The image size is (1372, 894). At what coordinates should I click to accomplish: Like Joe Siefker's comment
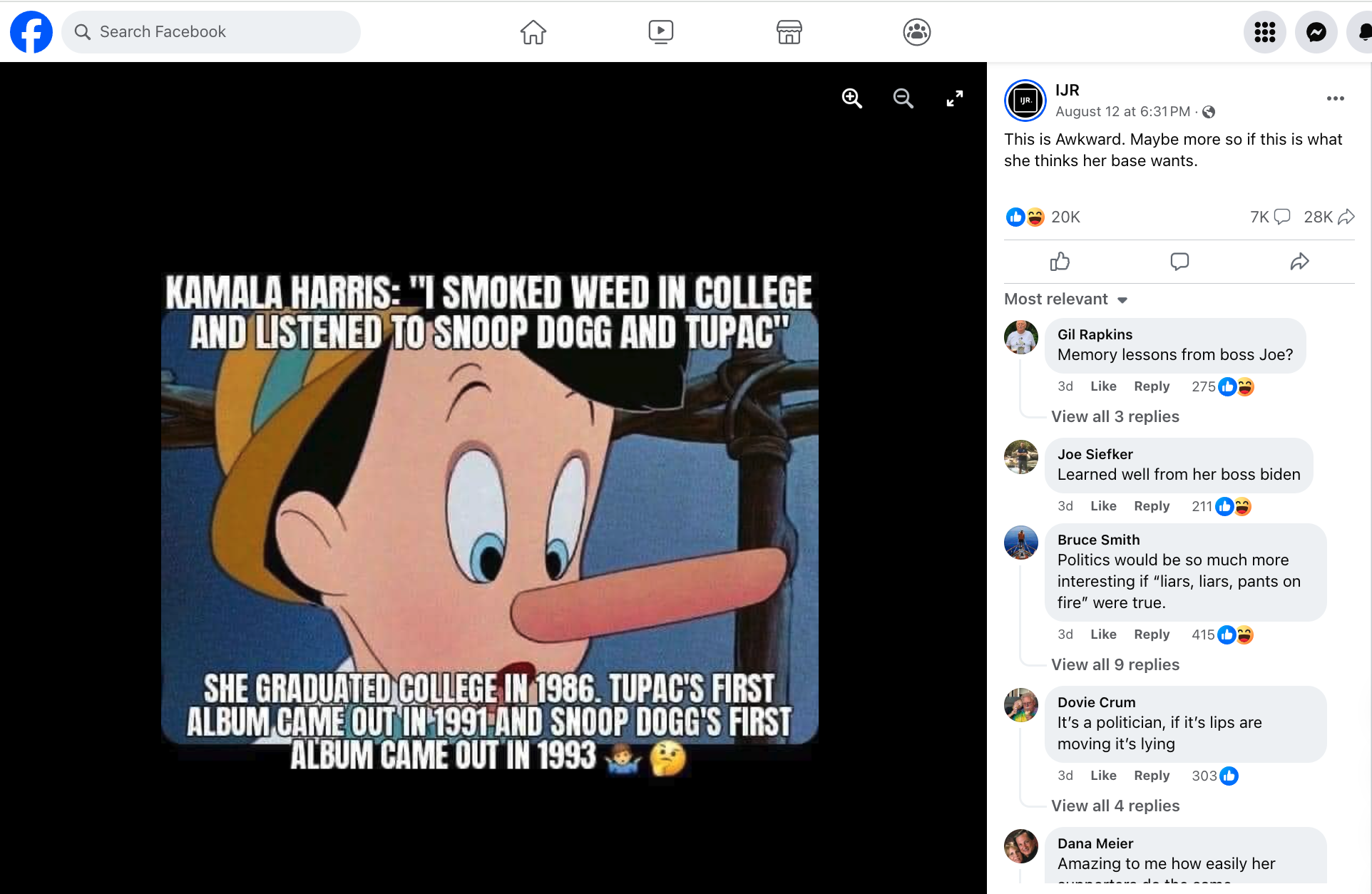(1103, 506)
